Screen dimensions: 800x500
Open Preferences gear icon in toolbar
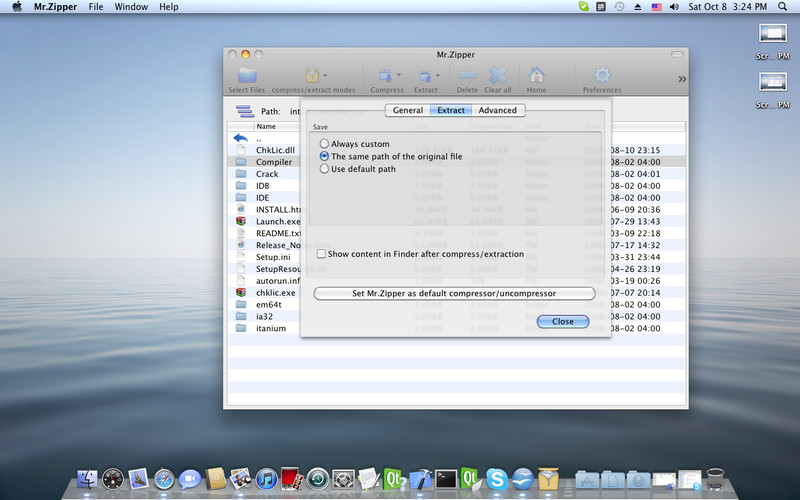tap(602, 76)
